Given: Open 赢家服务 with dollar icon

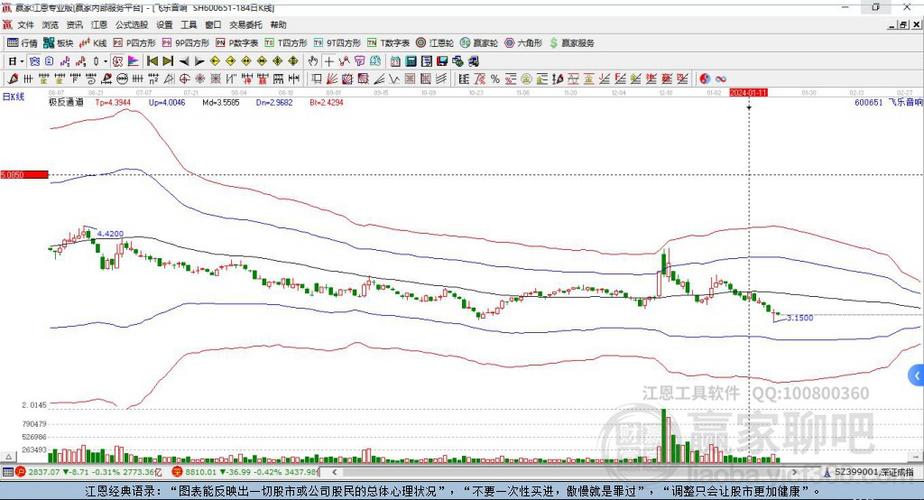Looking at the screenshot, I should 572,43.
